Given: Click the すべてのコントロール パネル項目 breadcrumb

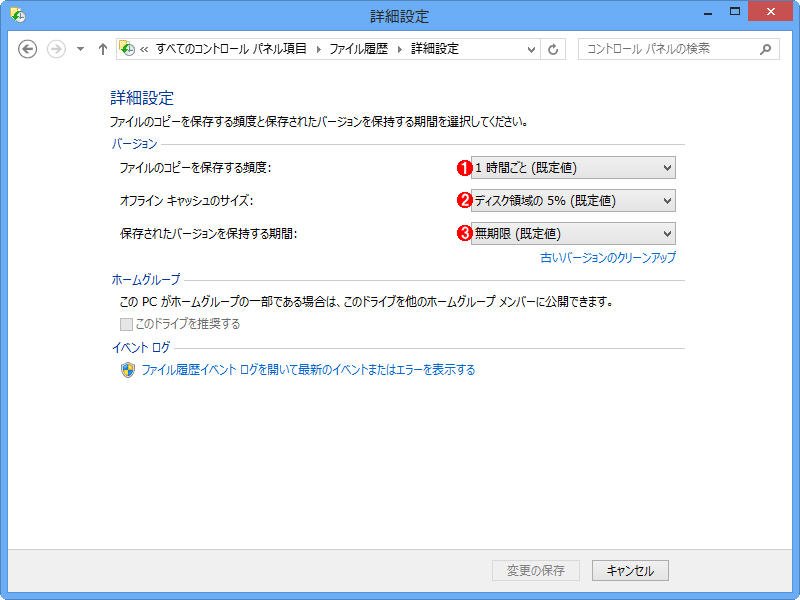Looking at the screenshot, I should pos(231,49).
